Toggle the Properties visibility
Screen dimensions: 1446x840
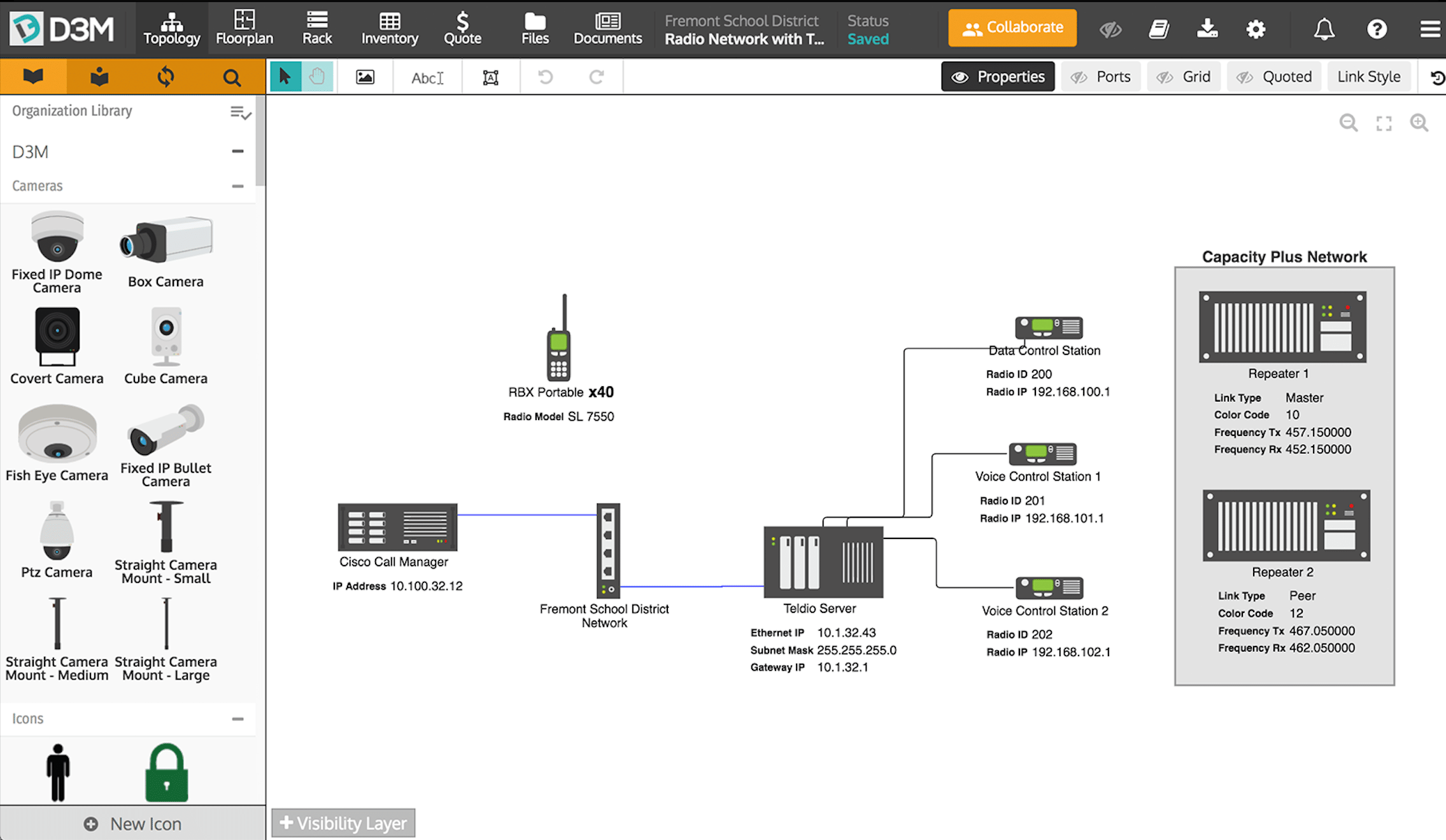tap(998, 77)
